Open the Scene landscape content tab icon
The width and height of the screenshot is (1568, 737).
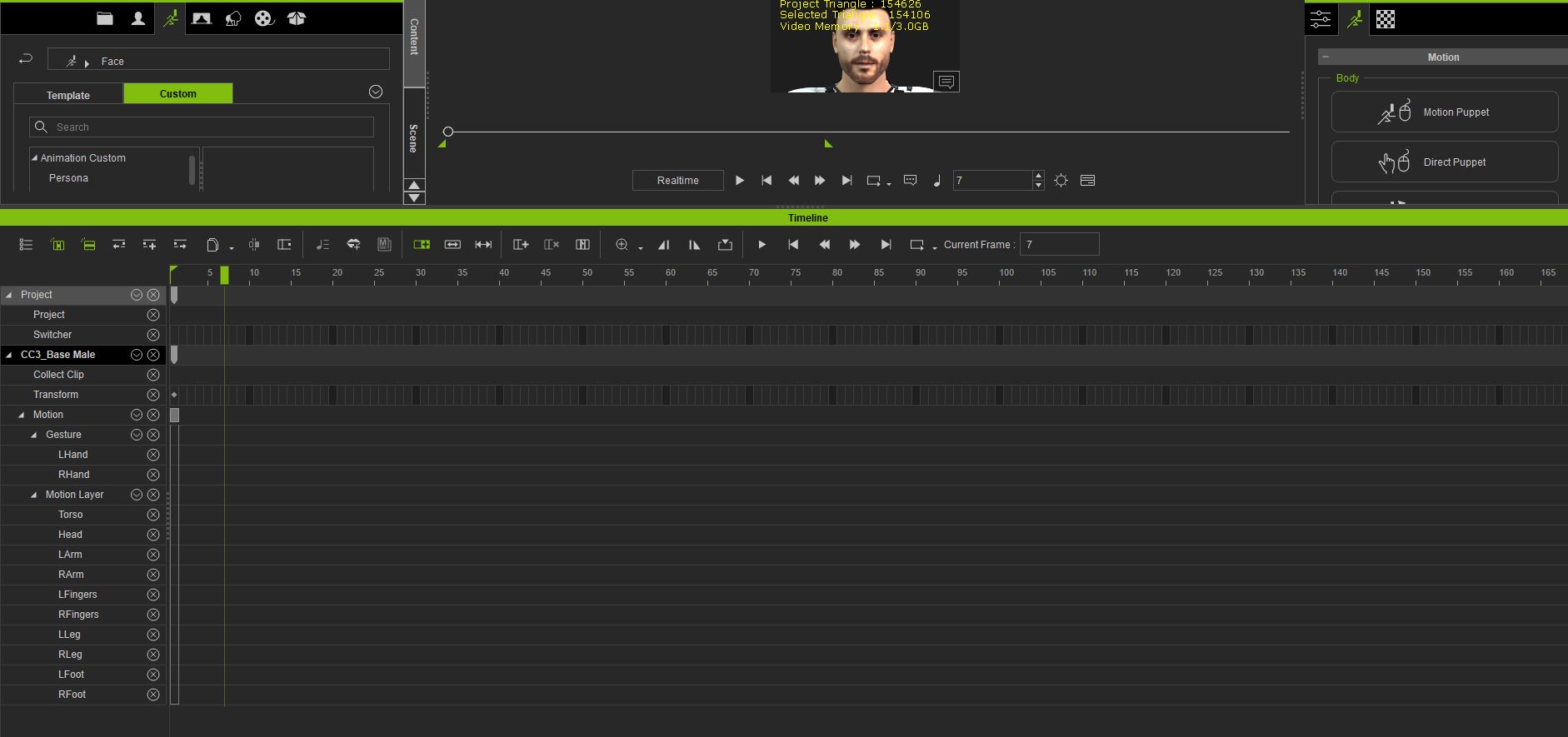(202, 18)
